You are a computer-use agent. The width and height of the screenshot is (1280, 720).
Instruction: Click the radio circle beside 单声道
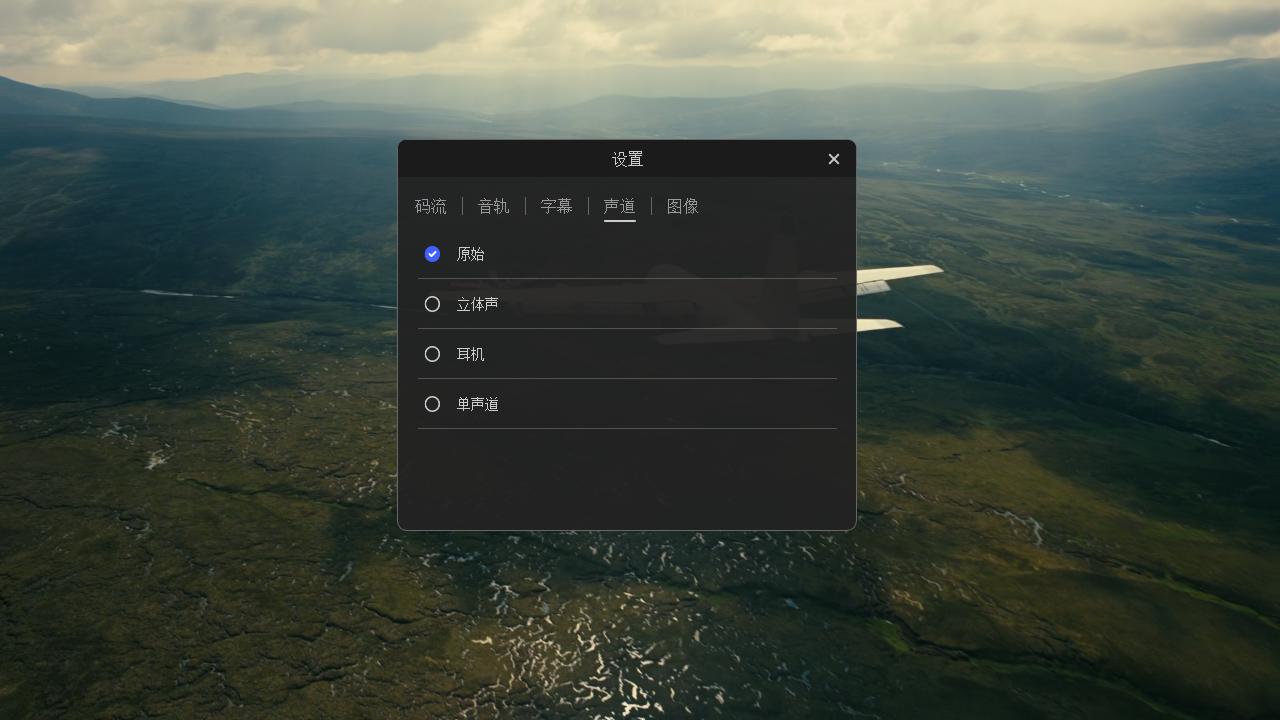click(x=432, y=404)
